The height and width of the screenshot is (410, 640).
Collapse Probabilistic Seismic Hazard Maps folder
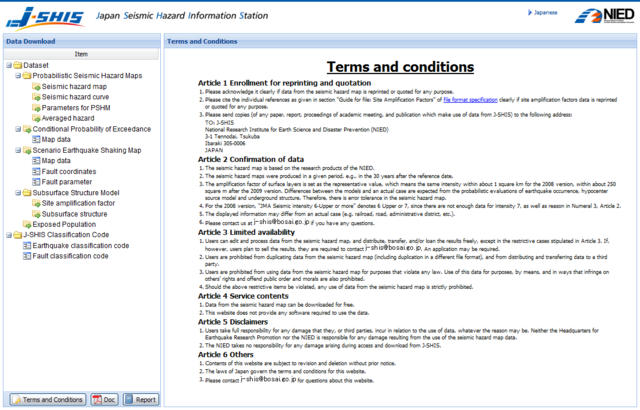(16, 77)
